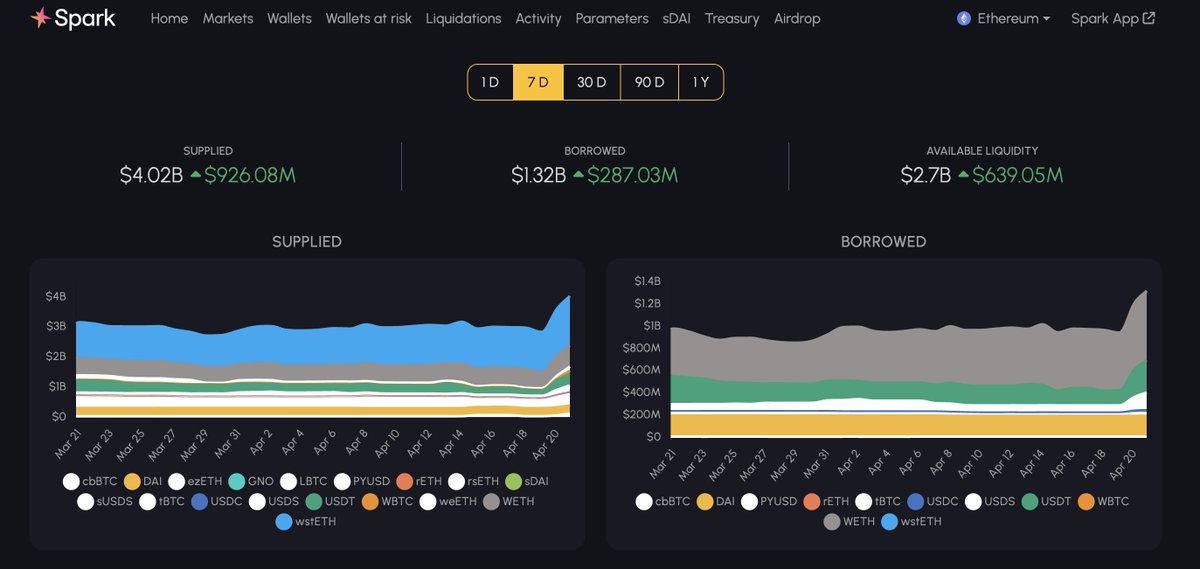Screen dimensions: 1200x569
Task: Open the Parameters page
Action: click(612, 18)
